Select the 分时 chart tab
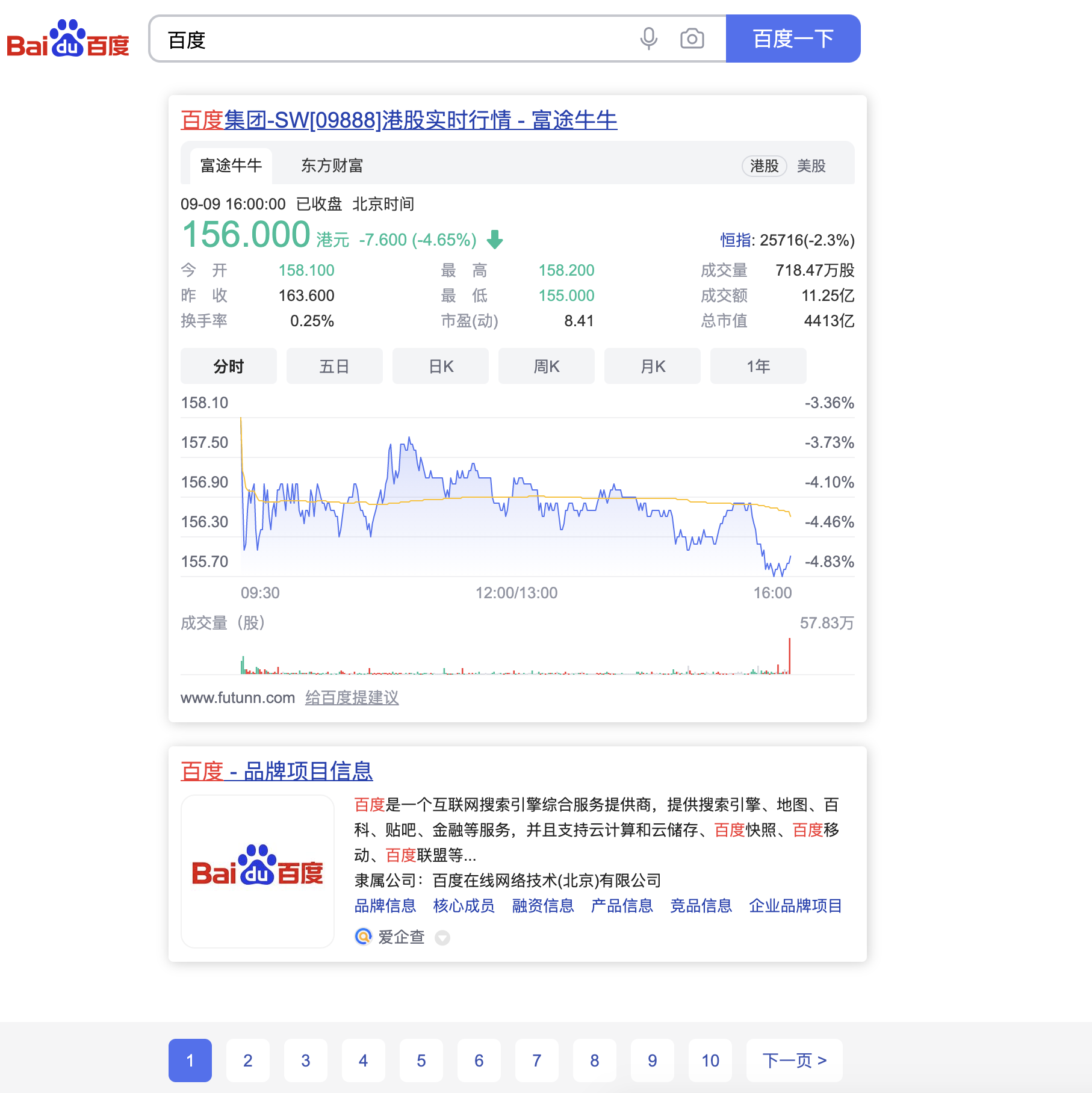The height and width of the screenshot is (1093, 1092). [229, 366]
